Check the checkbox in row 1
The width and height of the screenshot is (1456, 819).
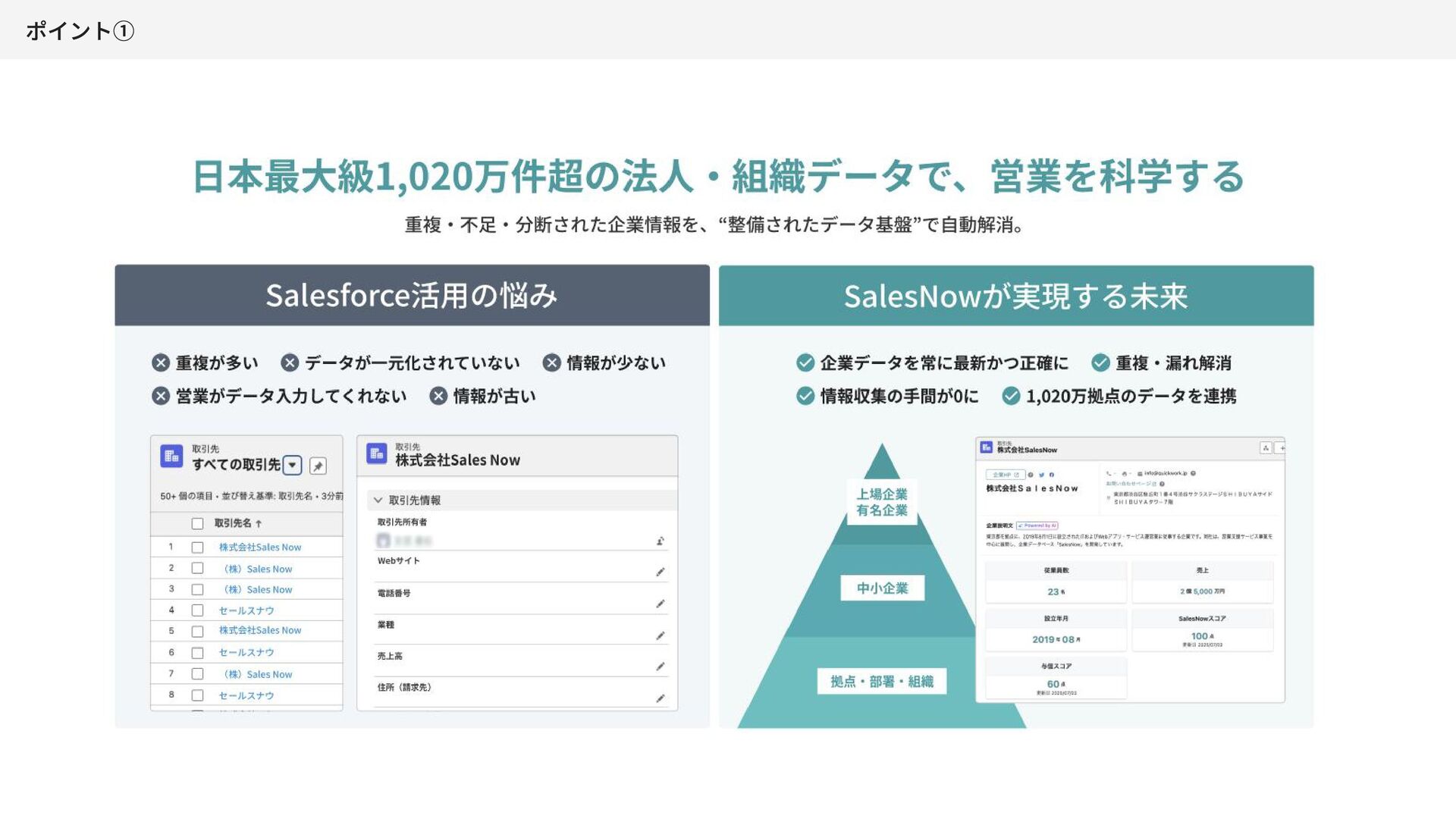197,548
